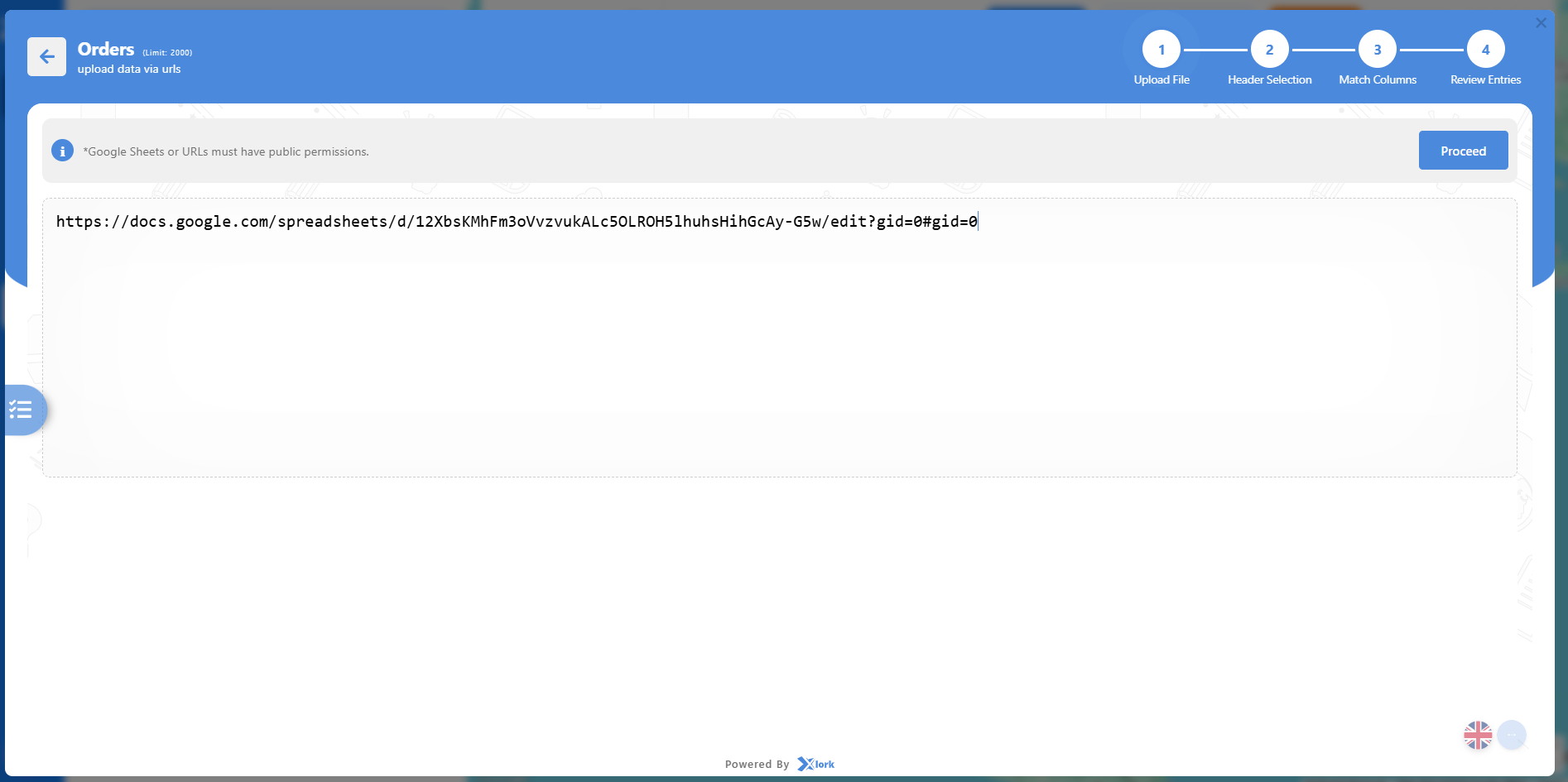Click the blue info icon
The width and height of the screenshot is (1568, 782).
point(62,151)
